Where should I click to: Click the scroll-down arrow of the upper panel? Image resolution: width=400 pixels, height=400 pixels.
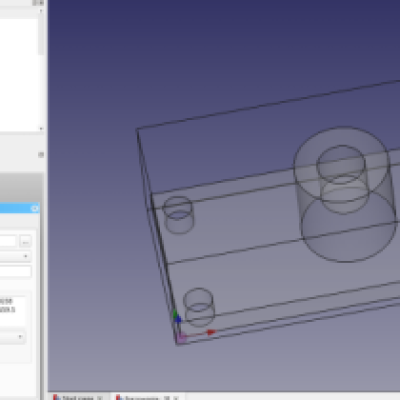click(x=41, y=128)
